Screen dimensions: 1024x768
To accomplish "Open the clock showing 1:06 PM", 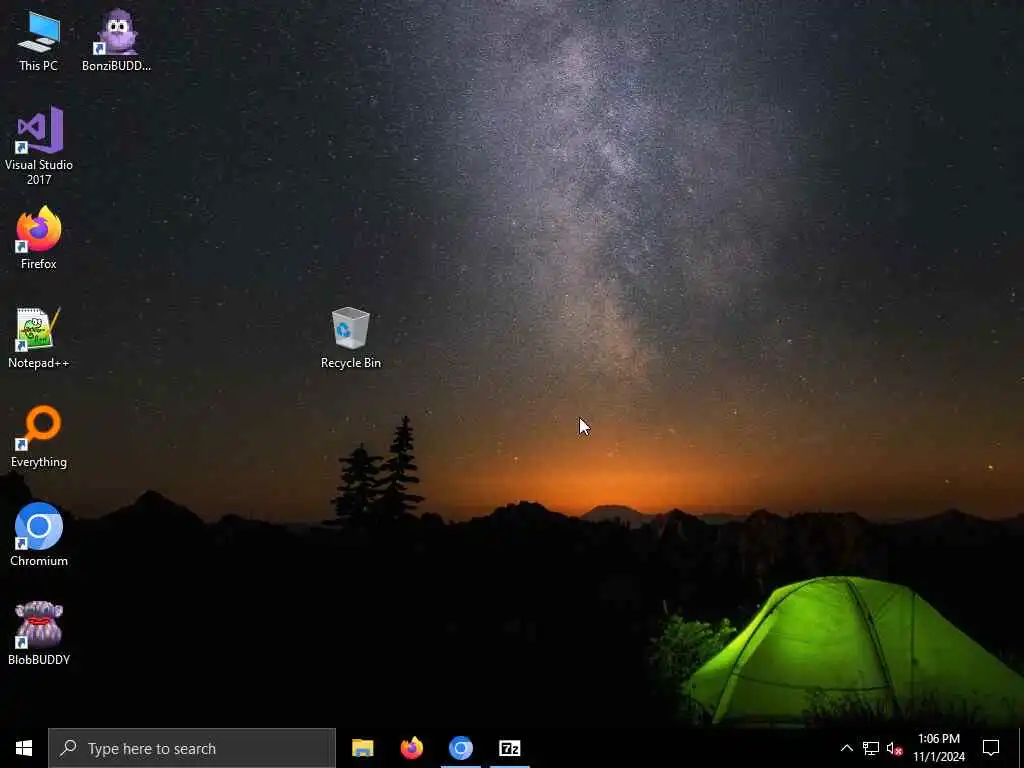I will point(938,748).
